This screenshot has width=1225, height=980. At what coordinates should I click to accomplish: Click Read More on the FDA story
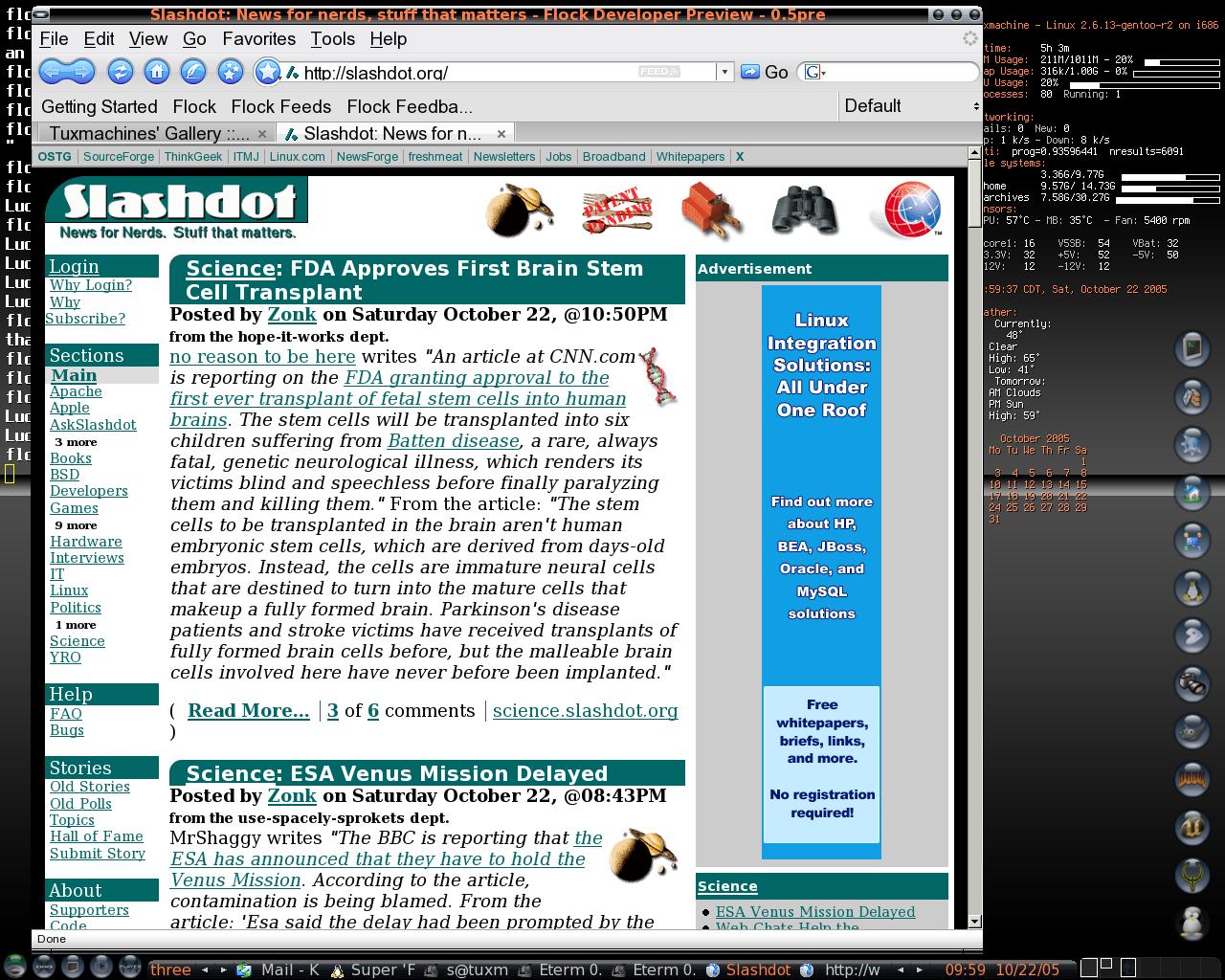[248, 710]
